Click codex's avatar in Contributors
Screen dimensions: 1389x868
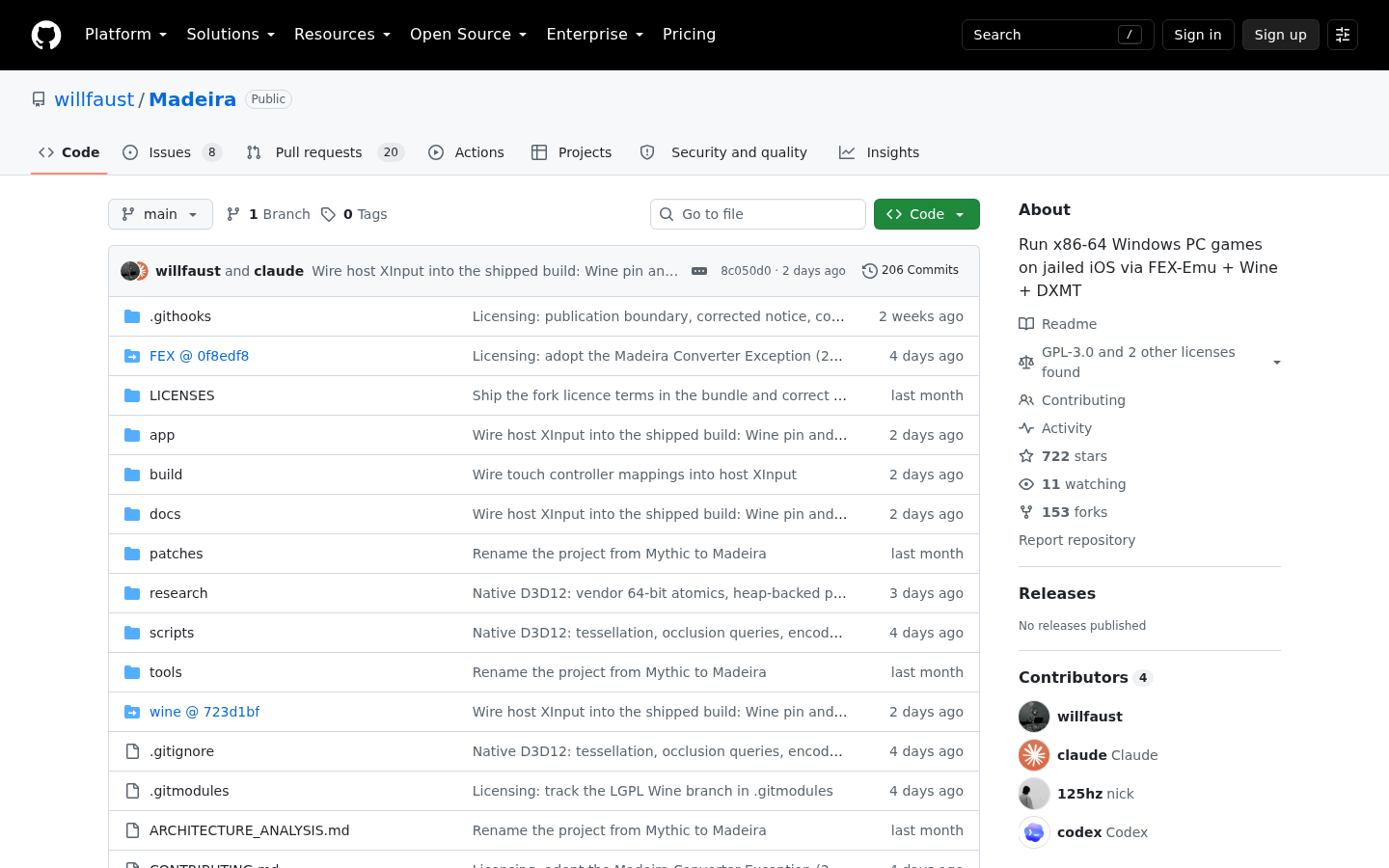click(1034, 832)
